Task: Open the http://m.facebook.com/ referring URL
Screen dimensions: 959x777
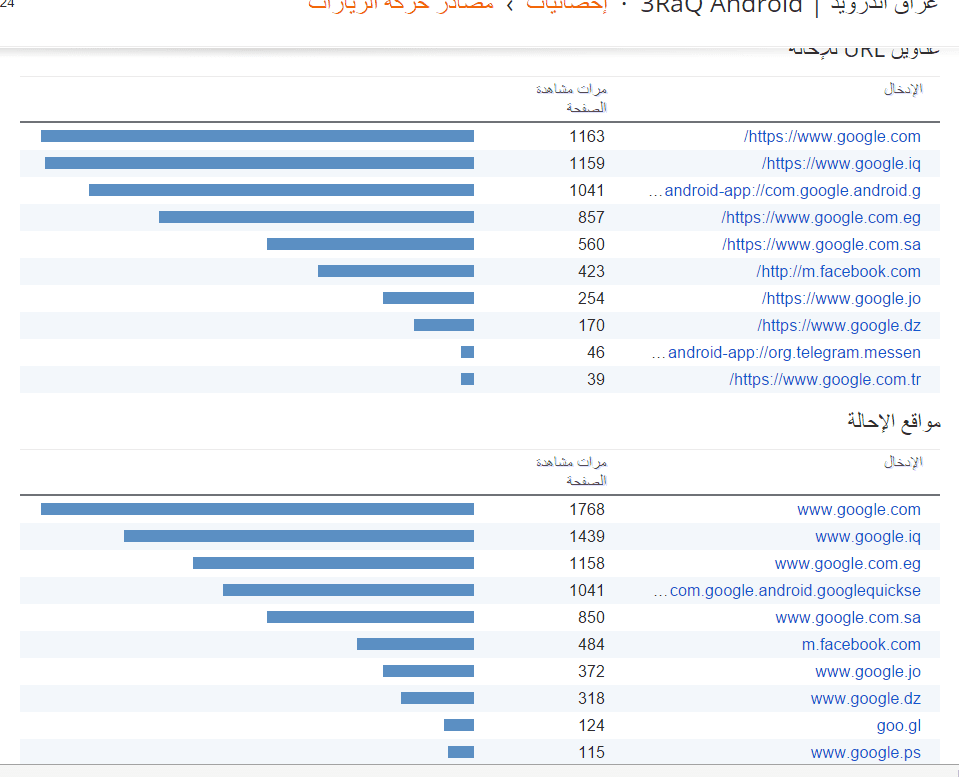Action: pos(838,271)
